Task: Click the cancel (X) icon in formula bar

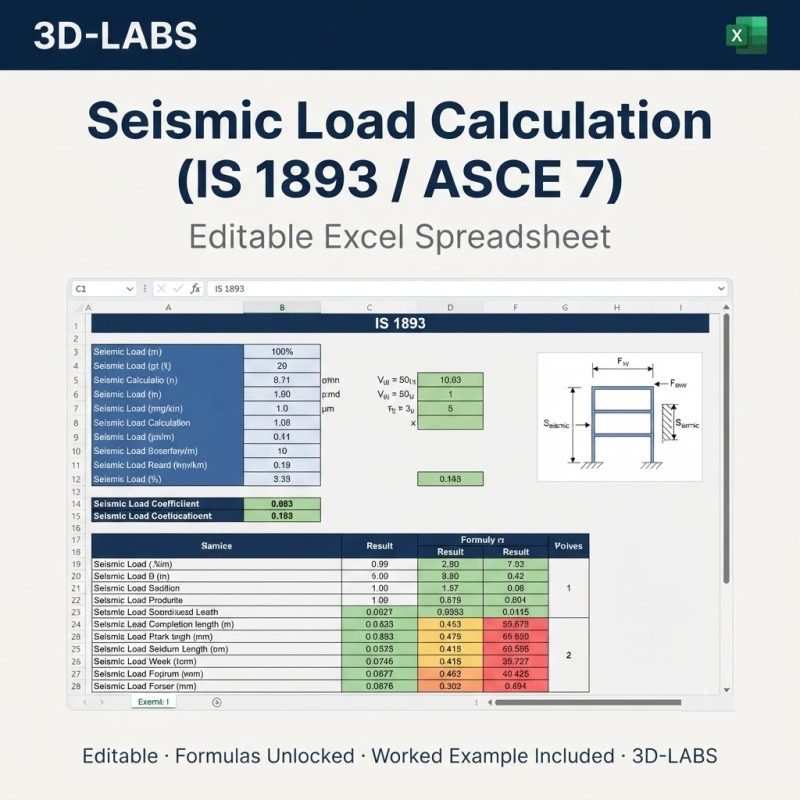Action: pyautogui.click(x=161, y=289)
